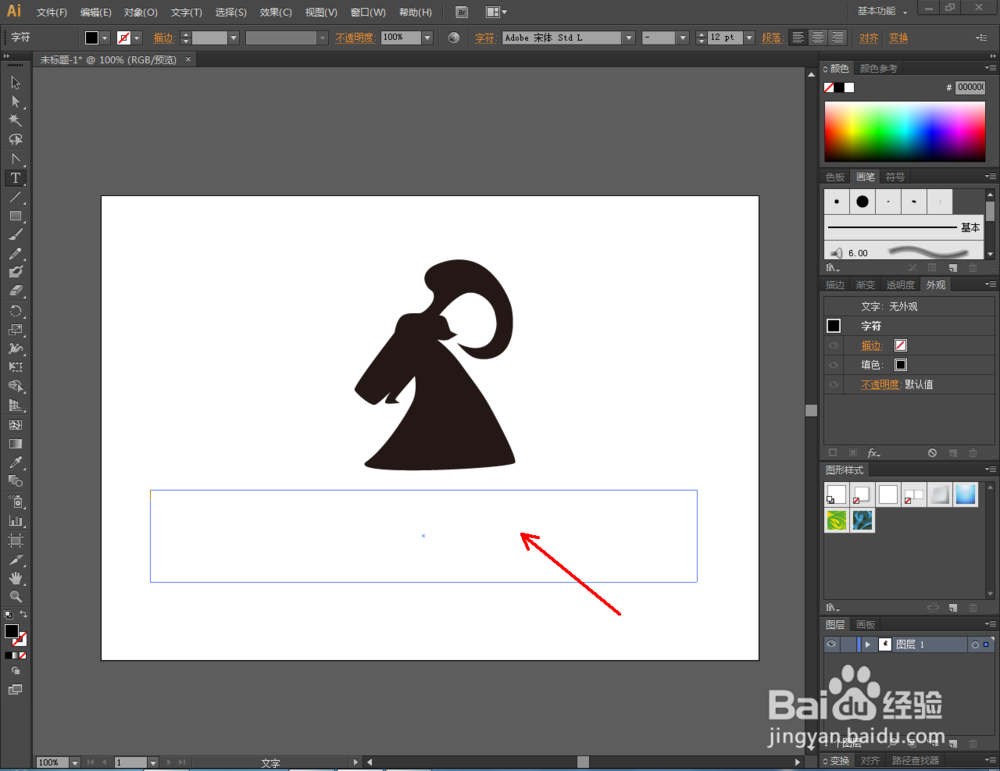Image resolution: width=1000 pixels, height=771 pixels.
Task: Set paragraph align right
Action: [837, 38]
